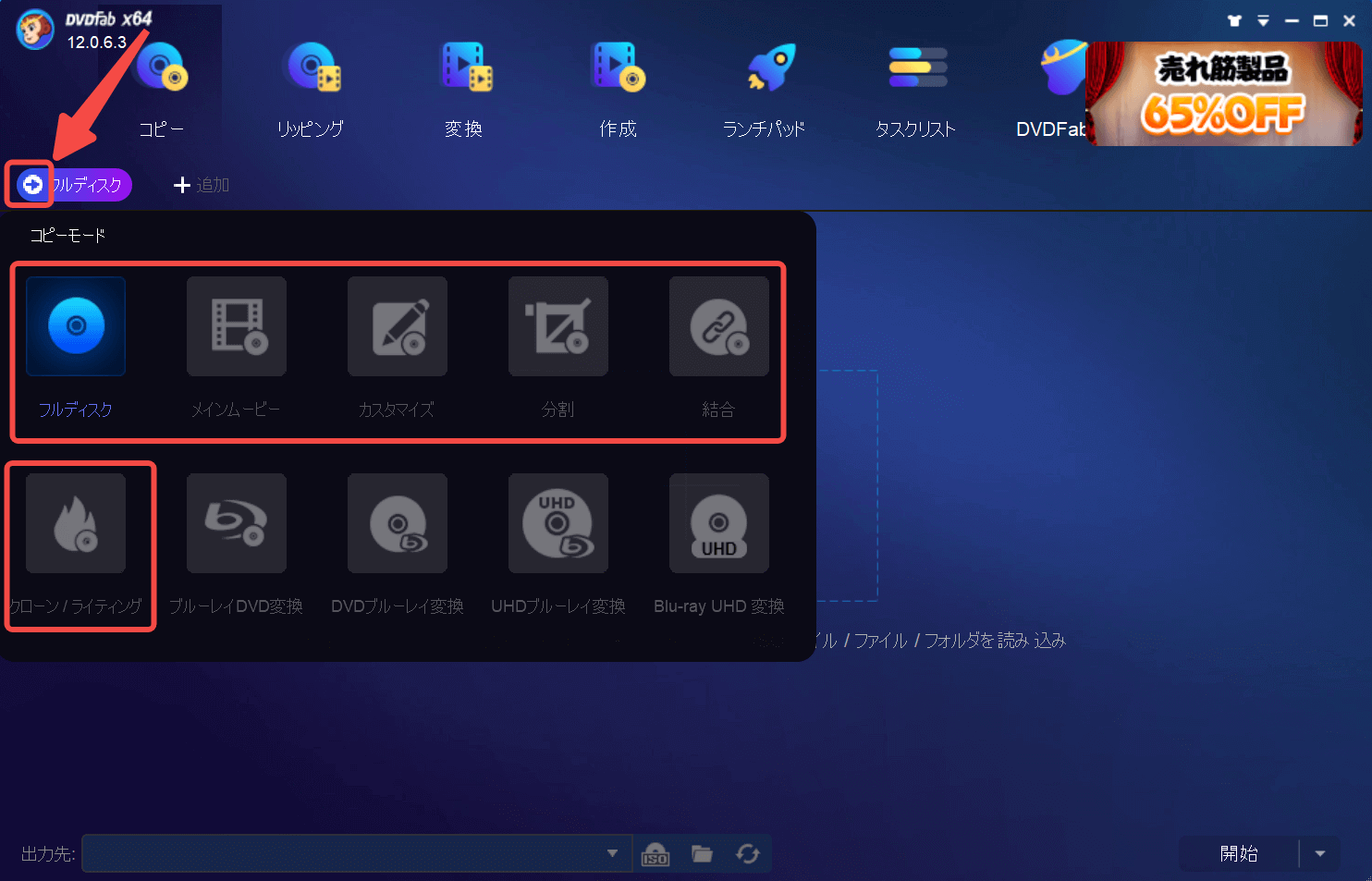The image size is (1372, 881).
Task: Open the ランチパッド (Launchpad)
Action: click(765, 91)
